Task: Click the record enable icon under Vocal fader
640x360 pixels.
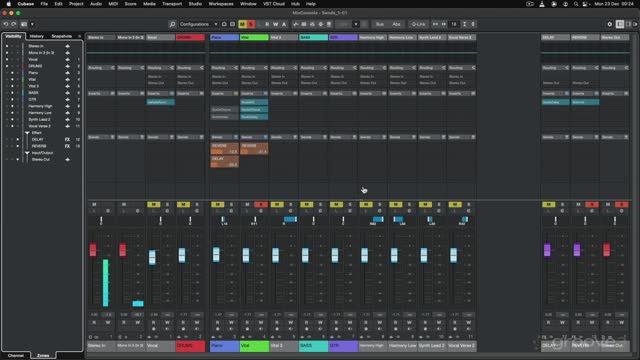Action: (153, 329)
